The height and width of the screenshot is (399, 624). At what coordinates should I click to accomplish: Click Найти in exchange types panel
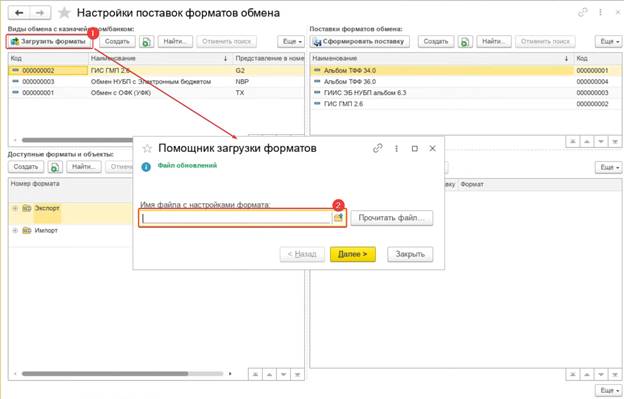point(175,41)
